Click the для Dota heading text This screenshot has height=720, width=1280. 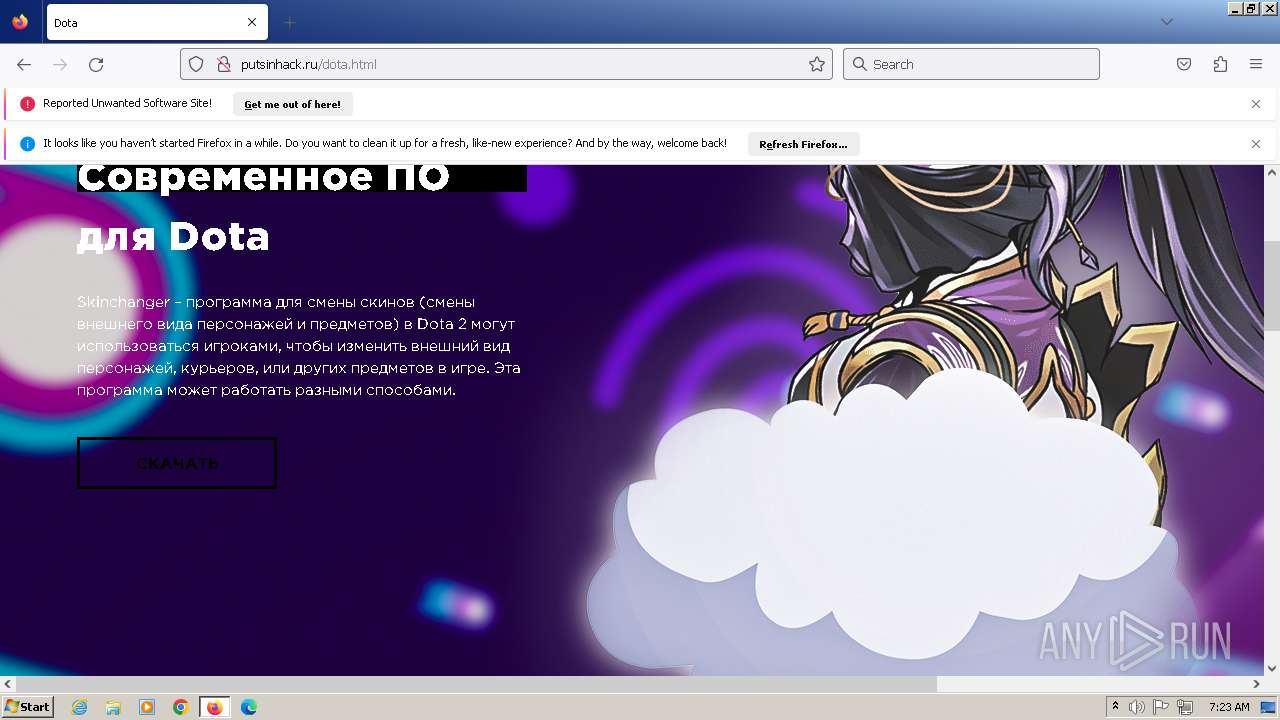[x=173, y=237]
